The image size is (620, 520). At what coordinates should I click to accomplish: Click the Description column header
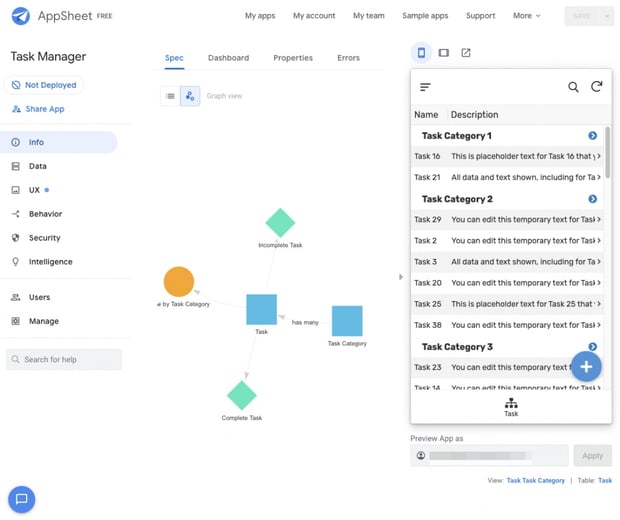coord(474,115)
